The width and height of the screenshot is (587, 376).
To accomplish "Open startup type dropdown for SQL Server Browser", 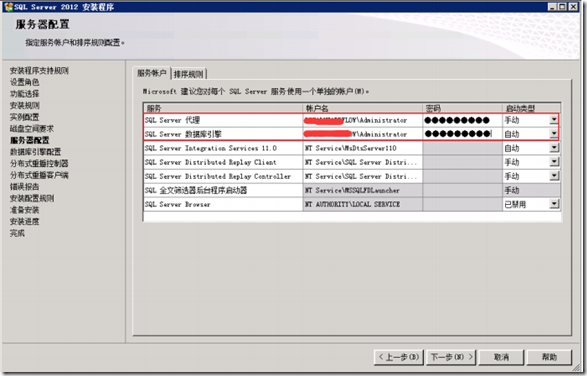I will coord(554,204).
